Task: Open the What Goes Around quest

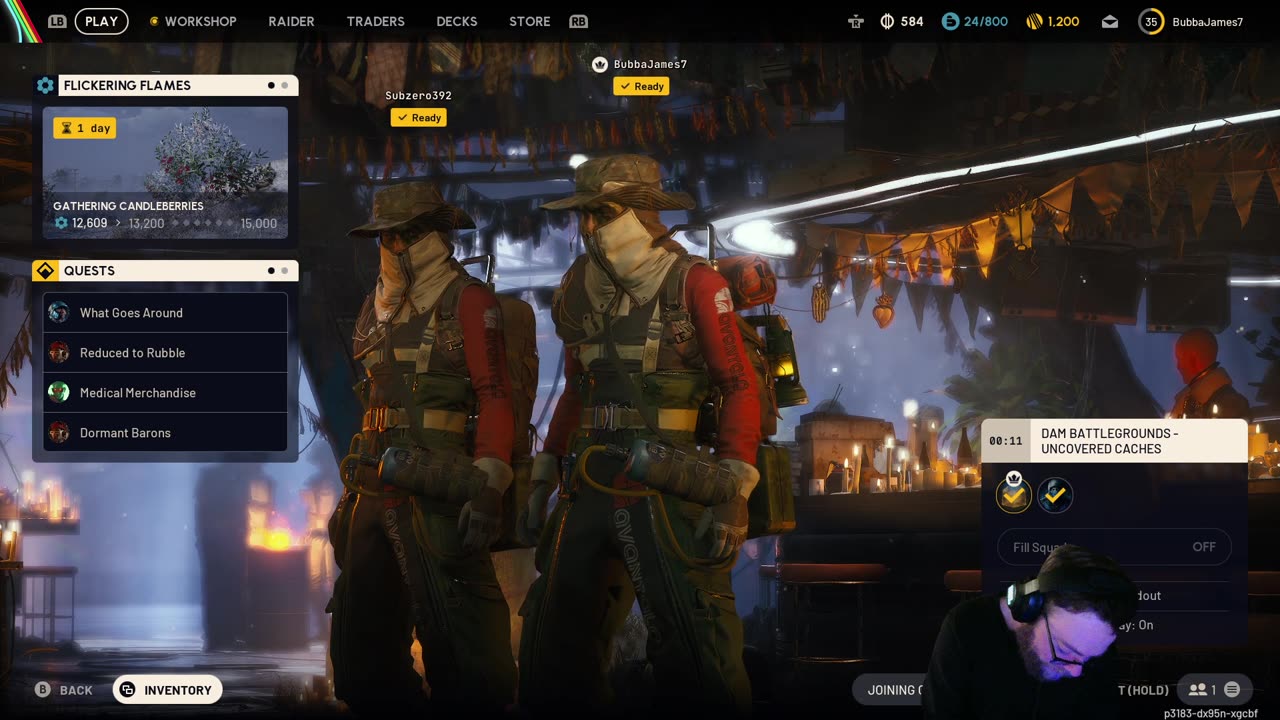Action: point(166,312)
